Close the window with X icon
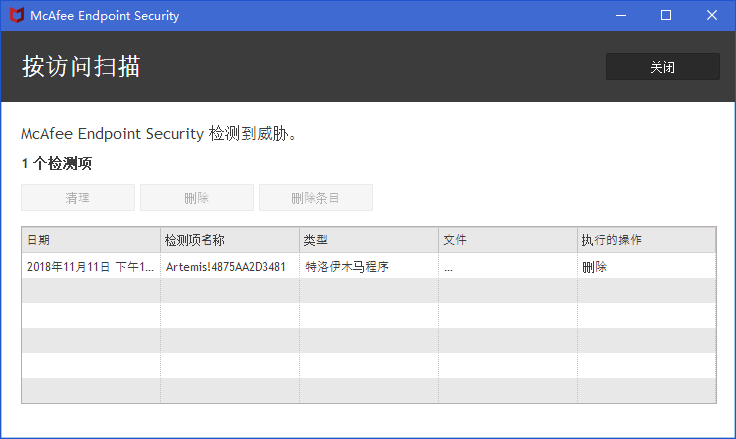This screenshot has width=736, height=439. coord(712,15)
